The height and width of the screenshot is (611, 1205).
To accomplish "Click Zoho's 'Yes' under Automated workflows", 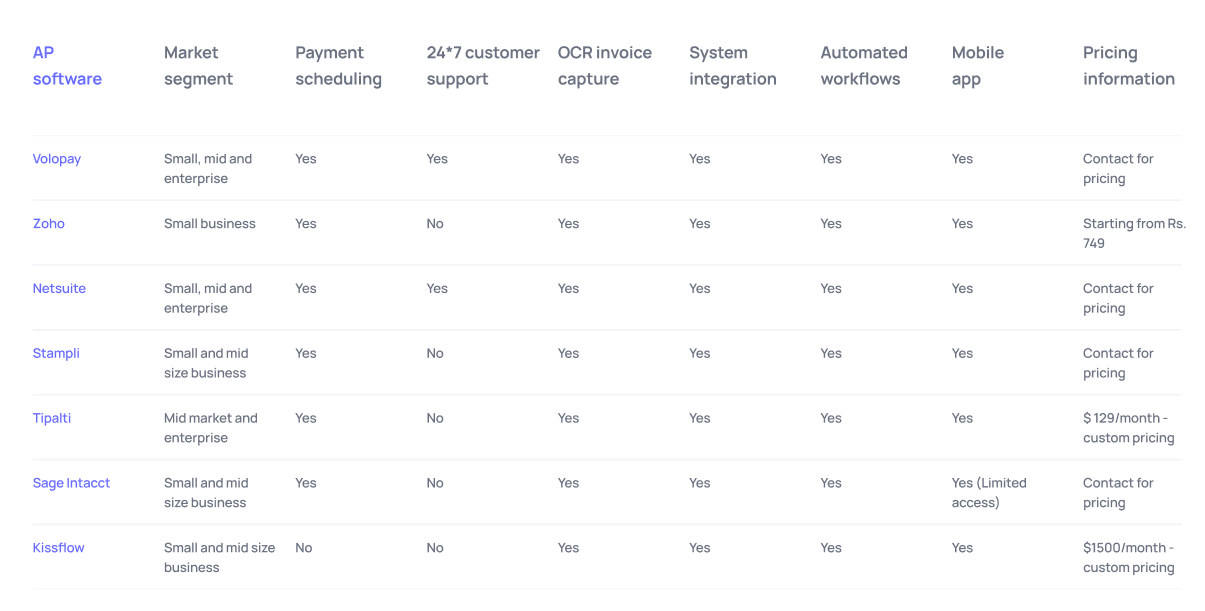I will pos(831,224).
